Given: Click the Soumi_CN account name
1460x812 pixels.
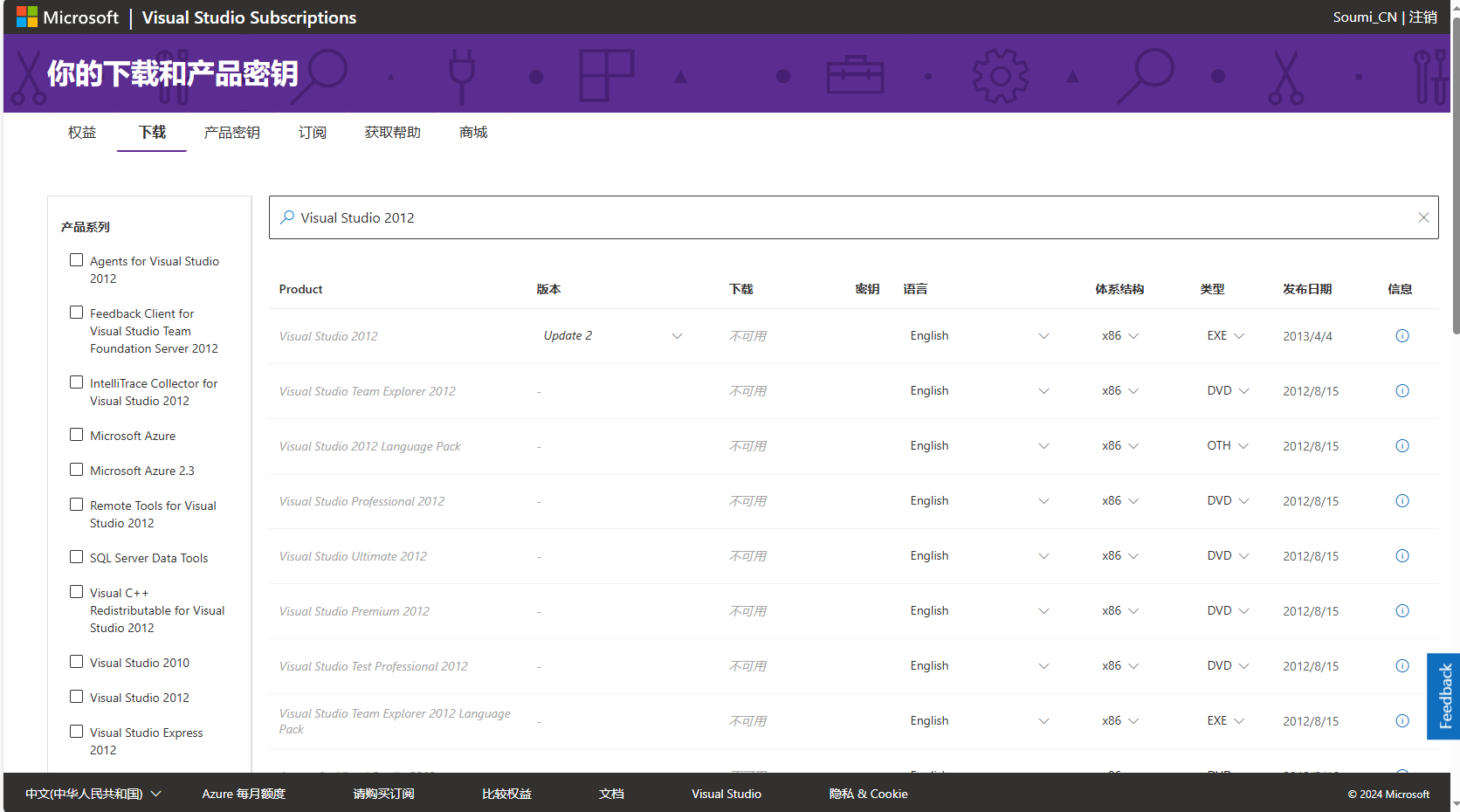Looking at the screenshot, I should (x=1365, y=17).
